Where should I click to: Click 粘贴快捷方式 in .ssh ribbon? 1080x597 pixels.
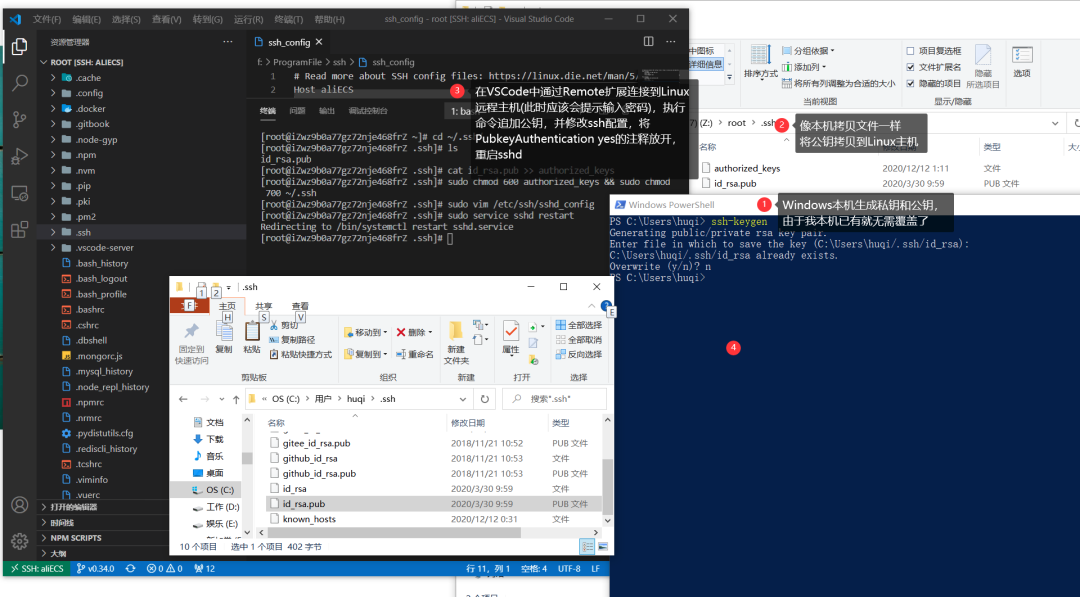(x=300, y=354)
